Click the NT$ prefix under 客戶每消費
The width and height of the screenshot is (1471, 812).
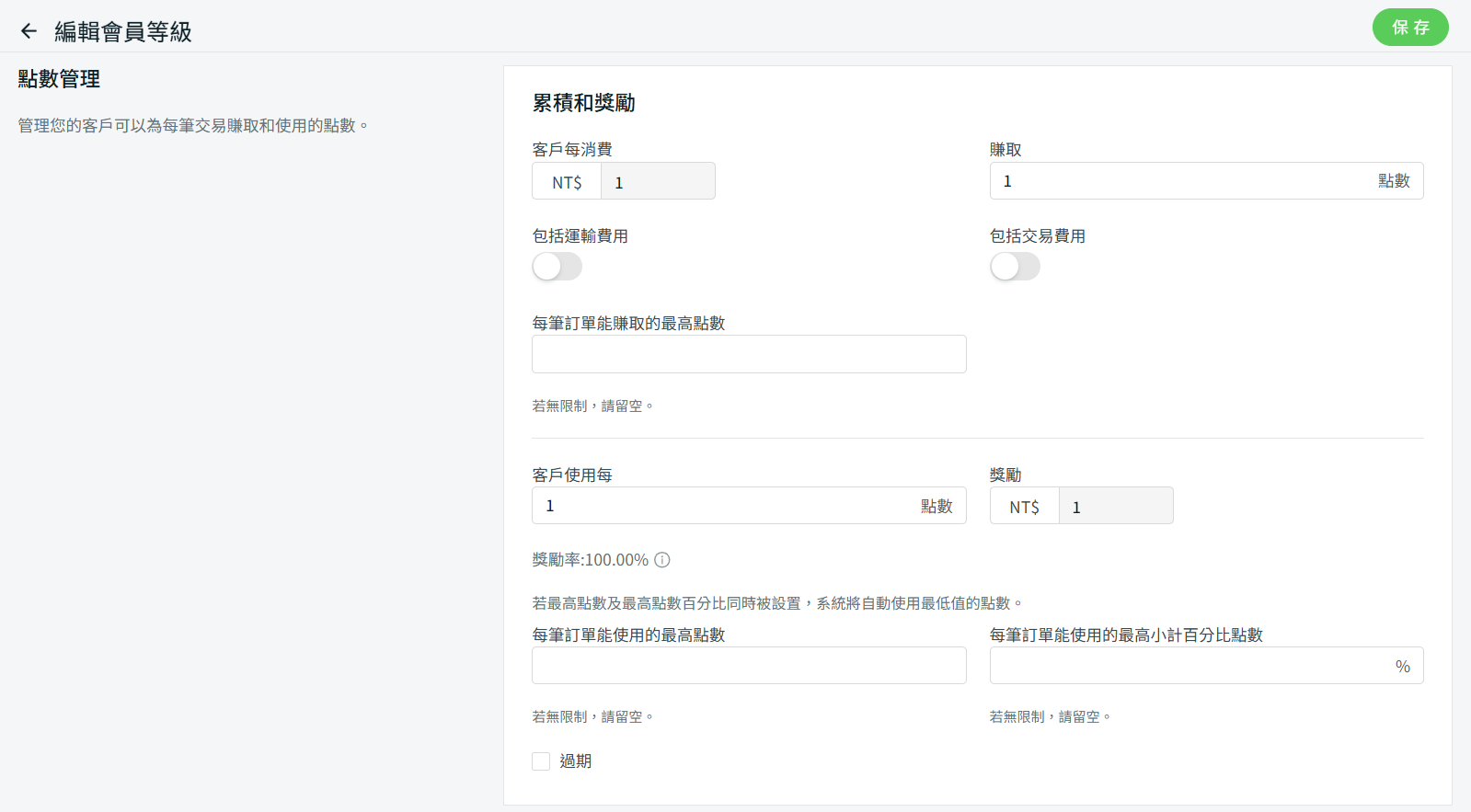point(567,182)
